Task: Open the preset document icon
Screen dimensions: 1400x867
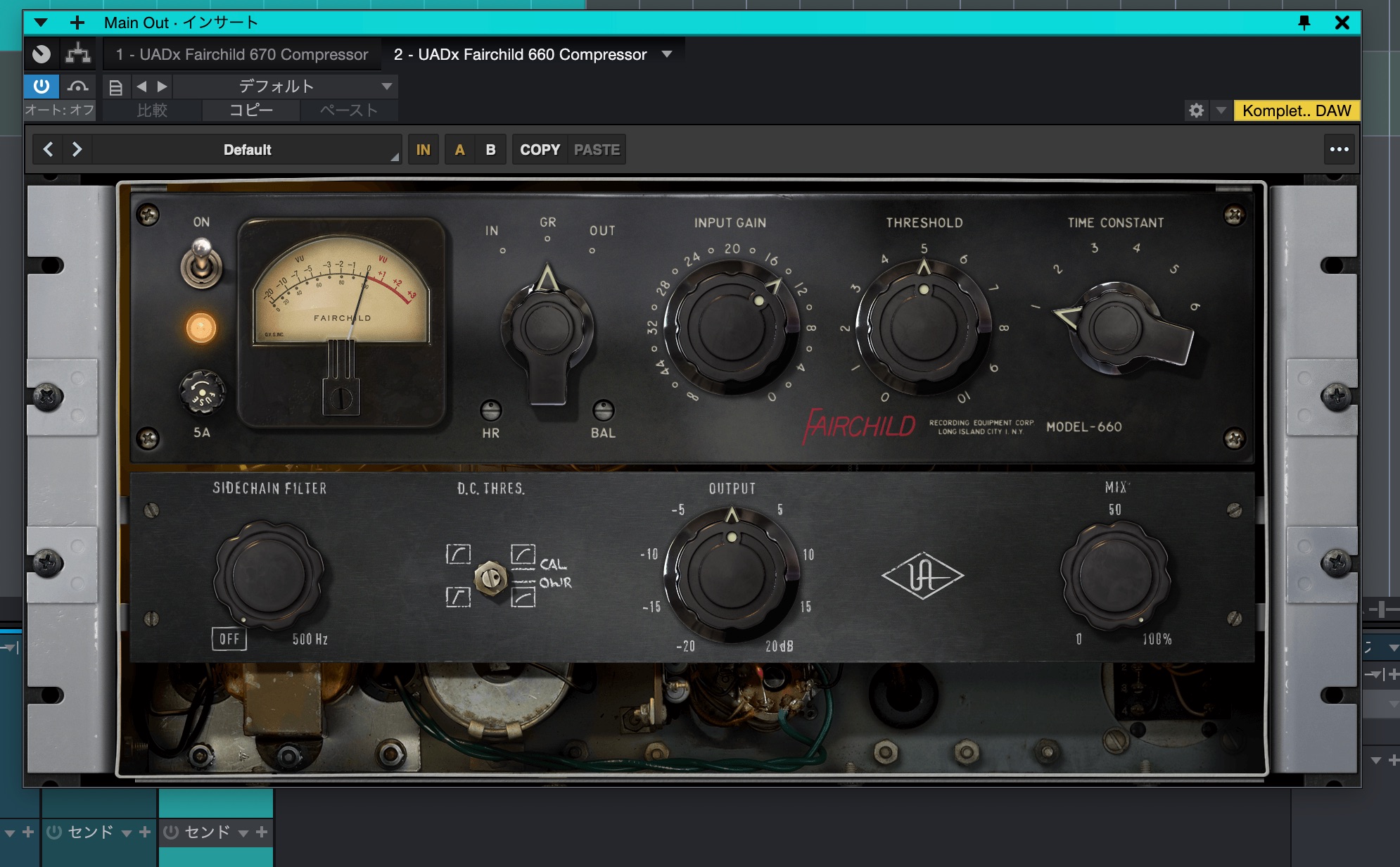Action: point(116,87)
